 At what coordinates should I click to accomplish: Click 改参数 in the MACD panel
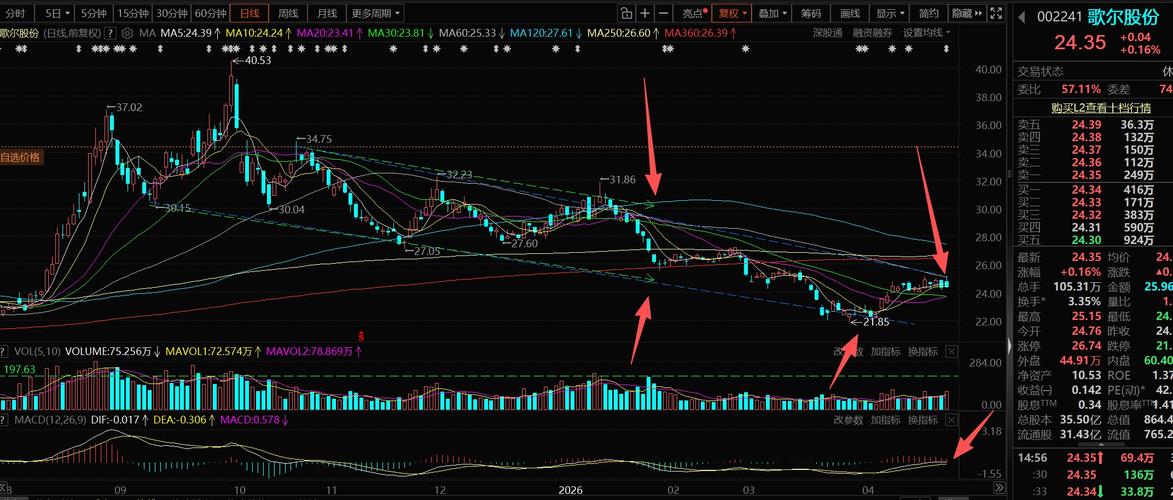click(848, 420)
